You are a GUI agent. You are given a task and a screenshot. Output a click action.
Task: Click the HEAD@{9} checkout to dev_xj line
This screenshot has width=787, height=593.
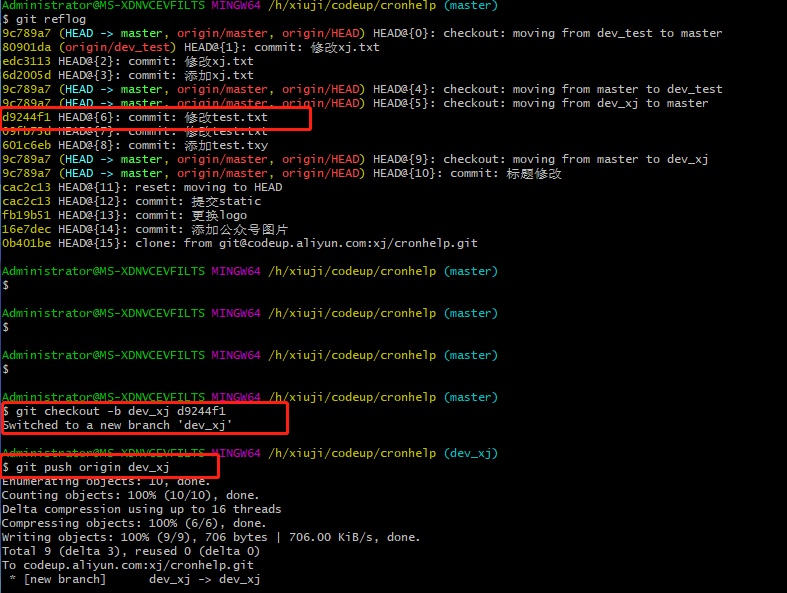[x=355, y=160]
